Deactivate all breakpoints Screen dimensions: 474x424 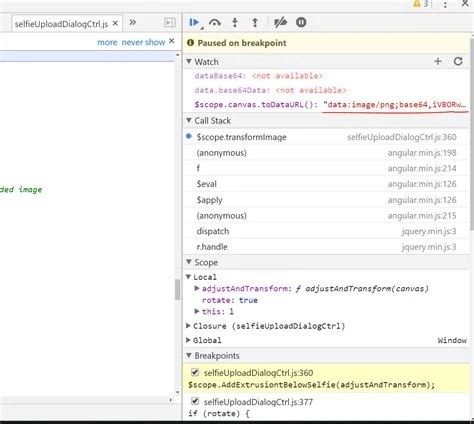[x=280, y=23]
